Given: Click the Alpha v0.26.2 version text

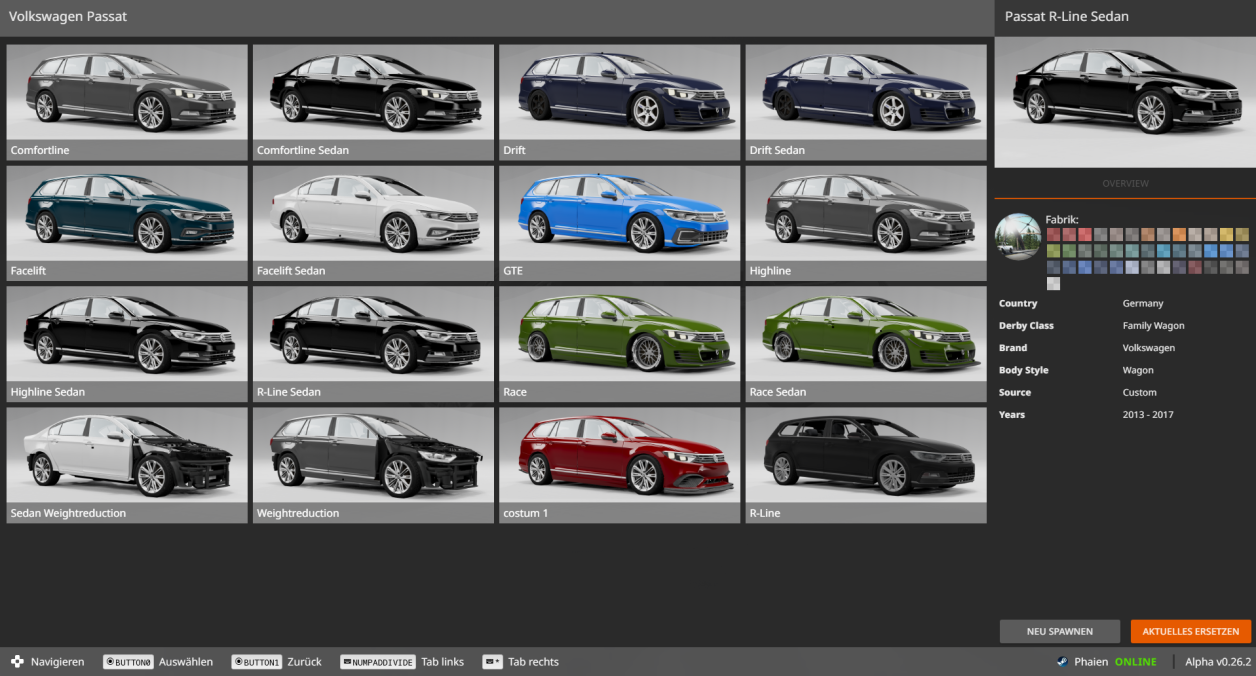Looking at the screenshot, I should pyautogui.click(x=1218, y=662).
